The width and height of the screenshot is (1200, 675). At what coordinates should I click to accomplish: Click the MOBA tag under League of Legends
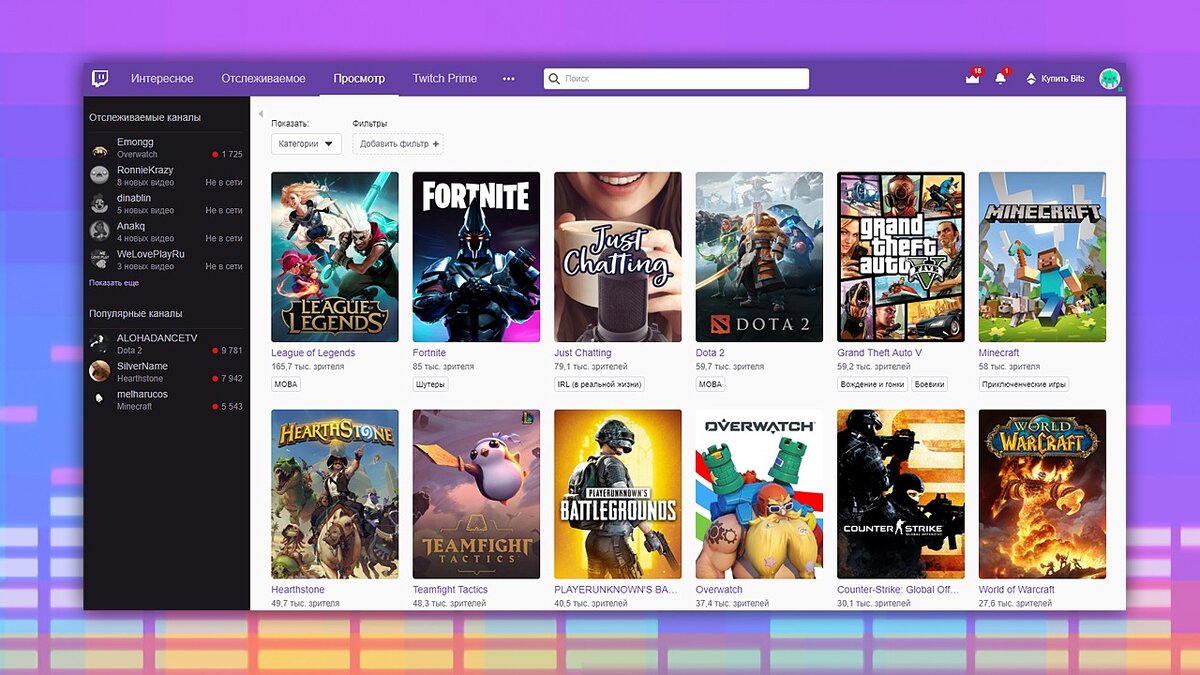(x=286, y=384)
